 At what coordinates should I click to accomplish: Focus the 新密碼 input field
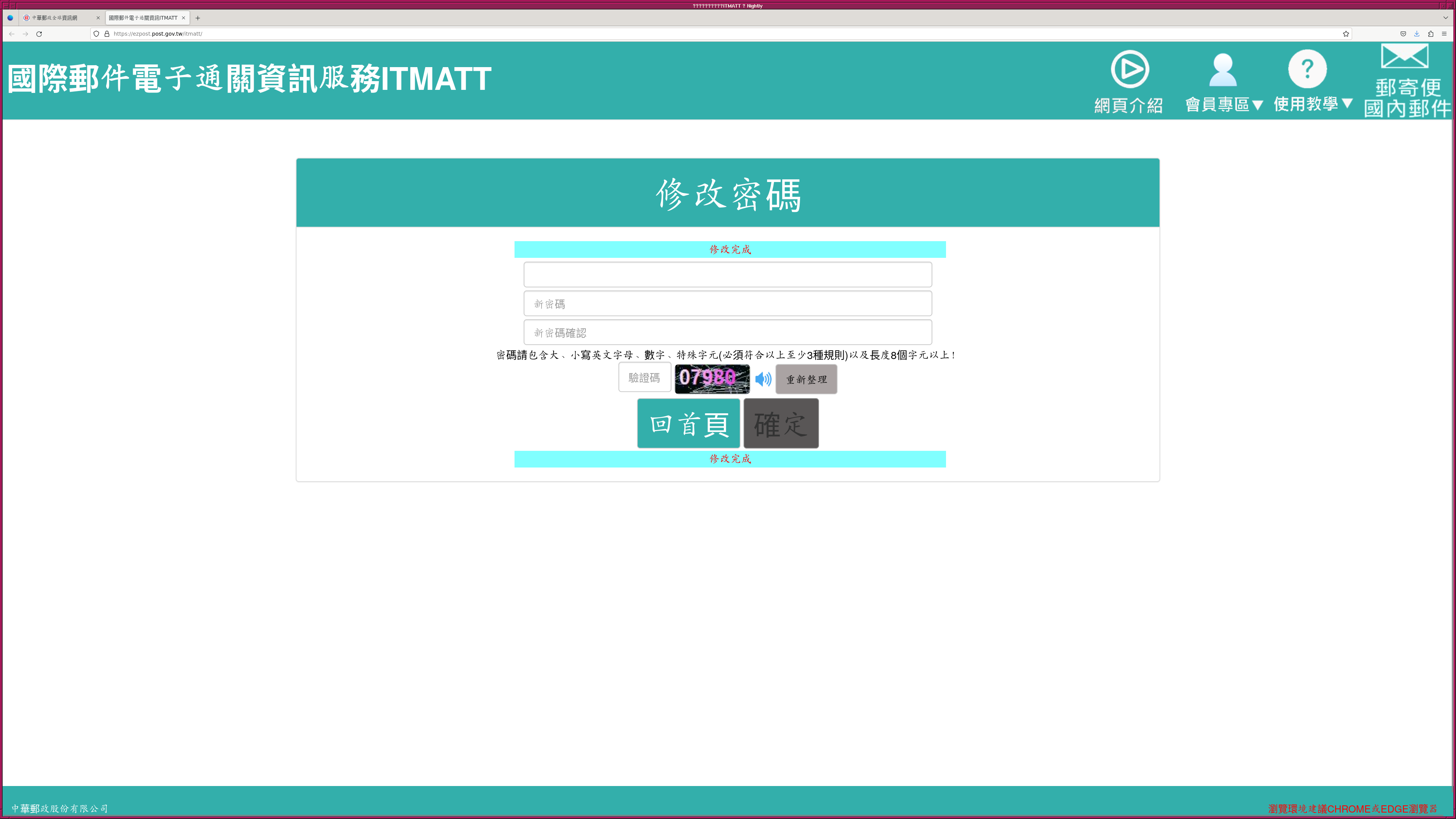pos(728,303)
